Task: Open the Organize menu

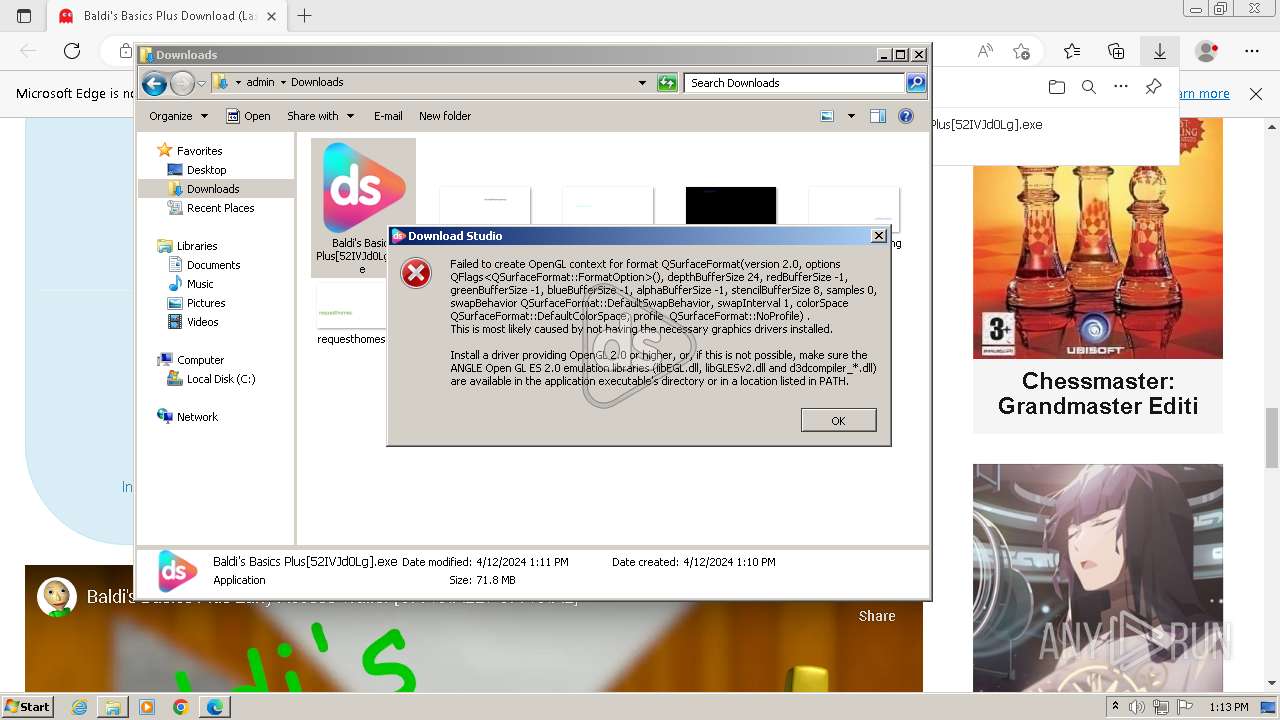Action: pos(178,116)
